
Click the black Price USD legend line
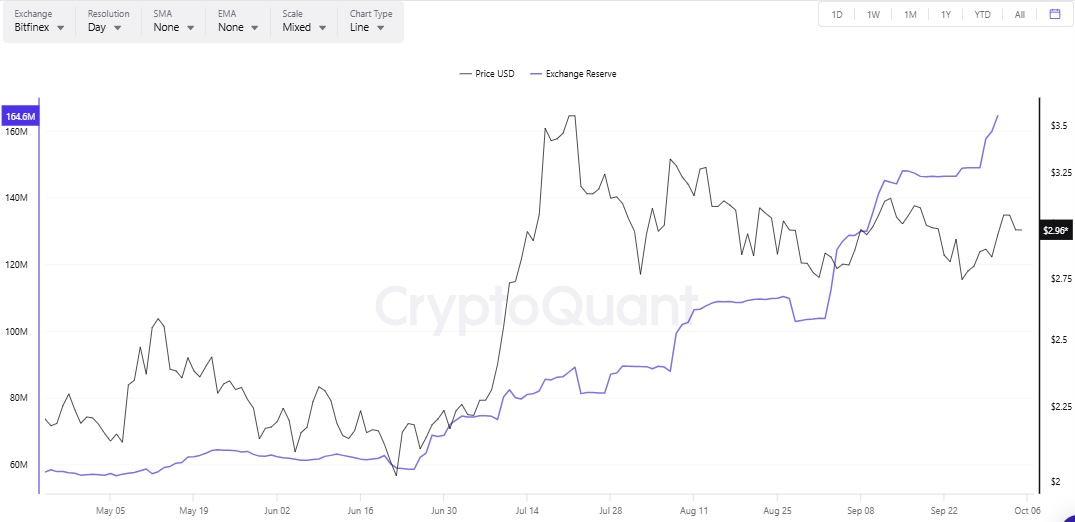465,74
